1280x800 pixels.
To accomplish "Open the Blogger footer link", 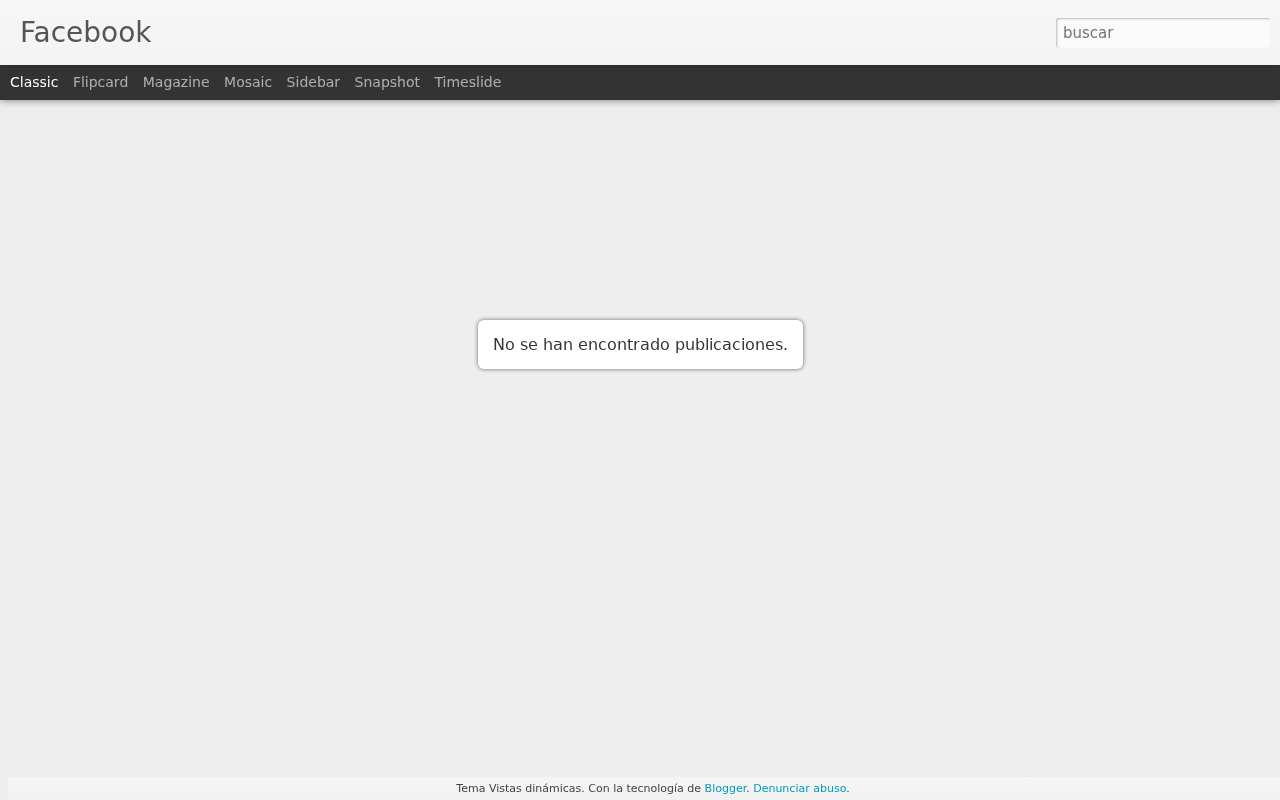I will click(725, 788).
